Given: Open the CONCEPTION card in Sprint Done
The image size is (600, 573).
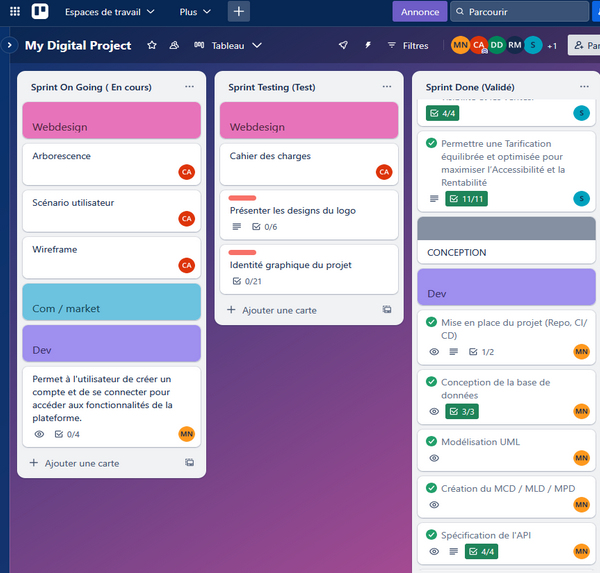Looking at the screenshot, I should click(506, 240).
